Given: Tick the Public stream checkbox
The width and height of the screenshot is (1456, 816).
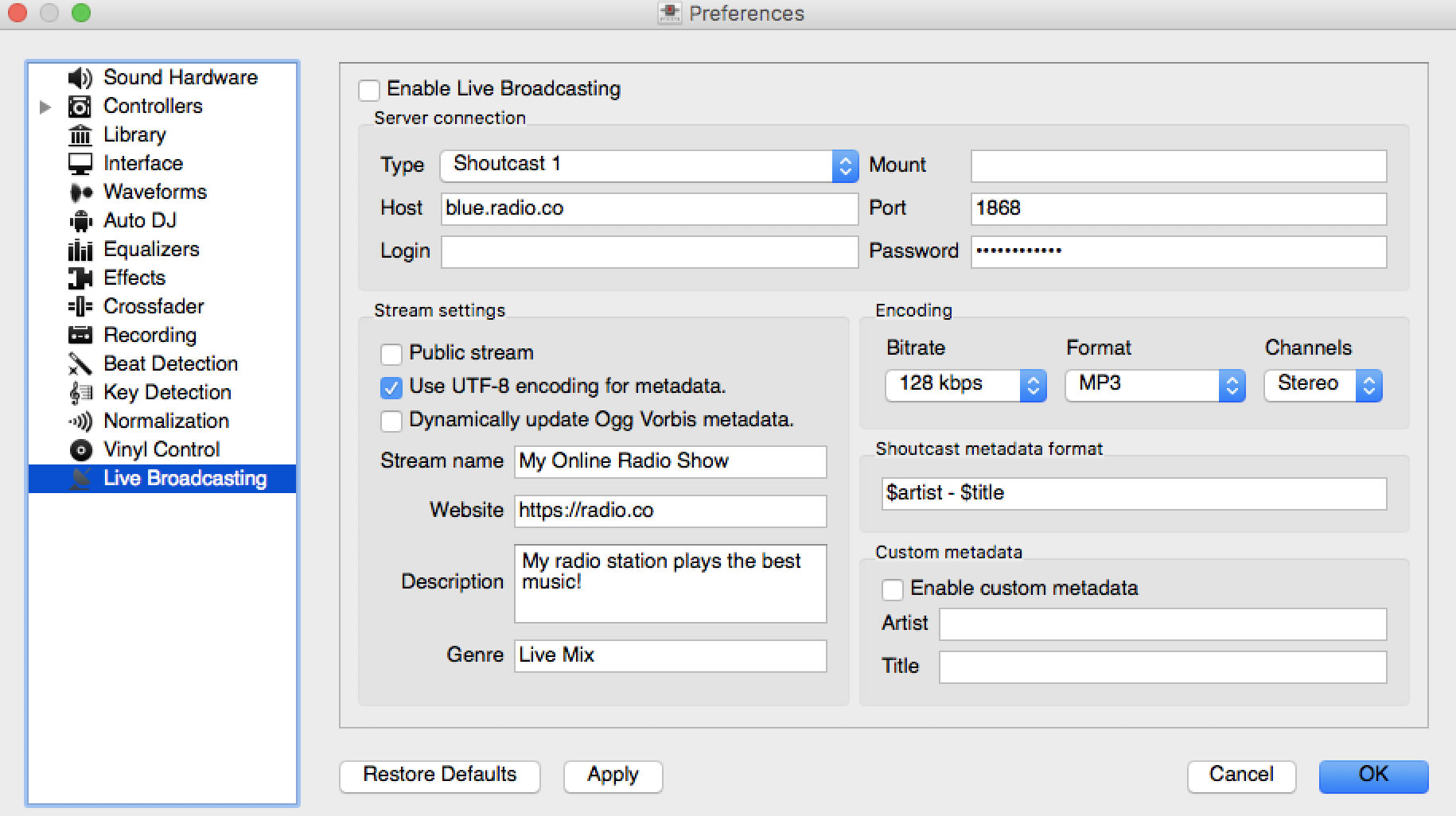Looking at the screenshot, I should pyautogui.click(x=391, y=354).
